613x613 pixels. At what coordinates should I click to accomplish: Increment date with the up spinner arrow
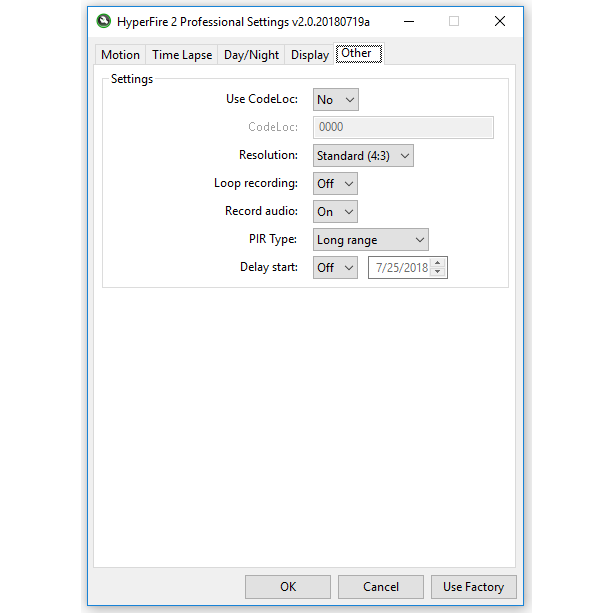click(437, 263)
